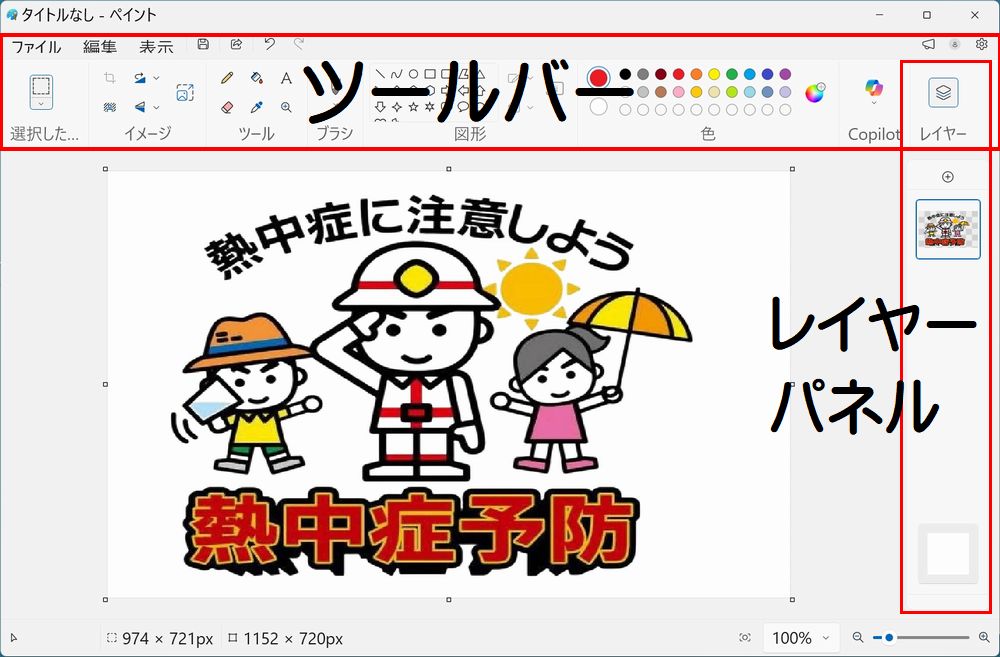
Task: Open the 100% zoom level dropdown
Action: pos(802,638)
